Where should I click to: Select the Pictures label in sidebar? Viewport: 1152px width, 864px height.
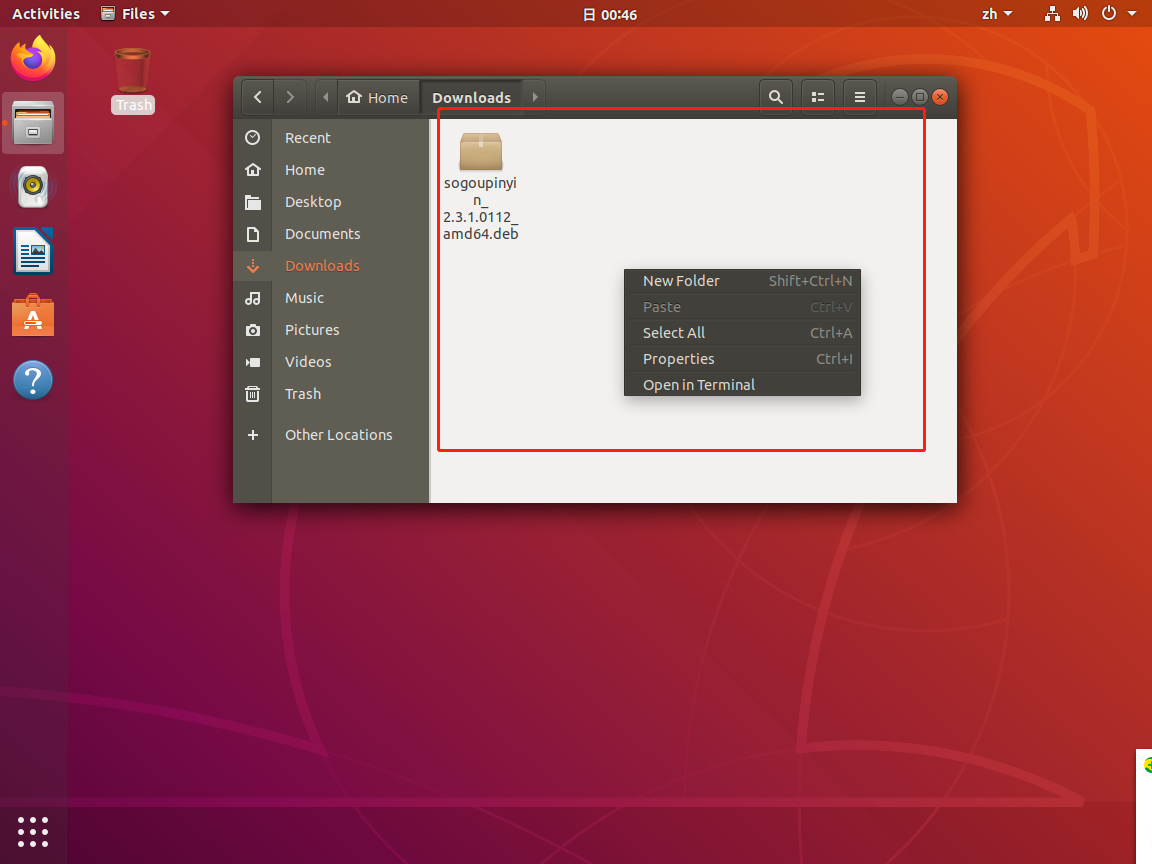[x=312, y=330]
